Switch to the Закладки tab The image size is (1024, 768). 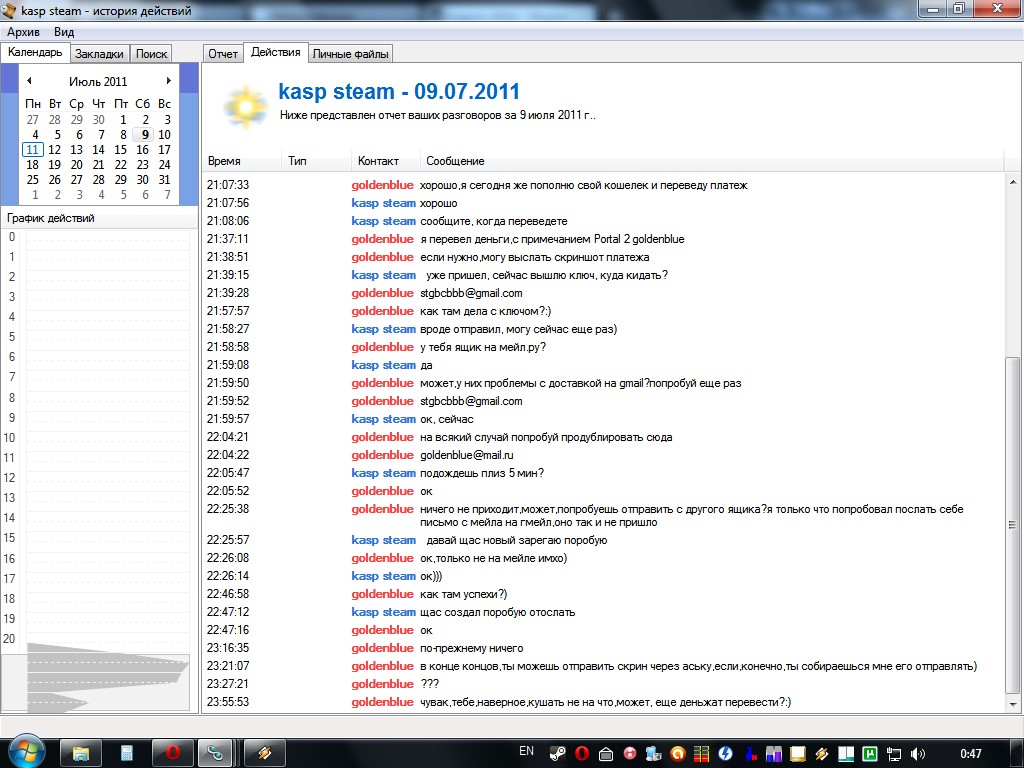(99, 54)
